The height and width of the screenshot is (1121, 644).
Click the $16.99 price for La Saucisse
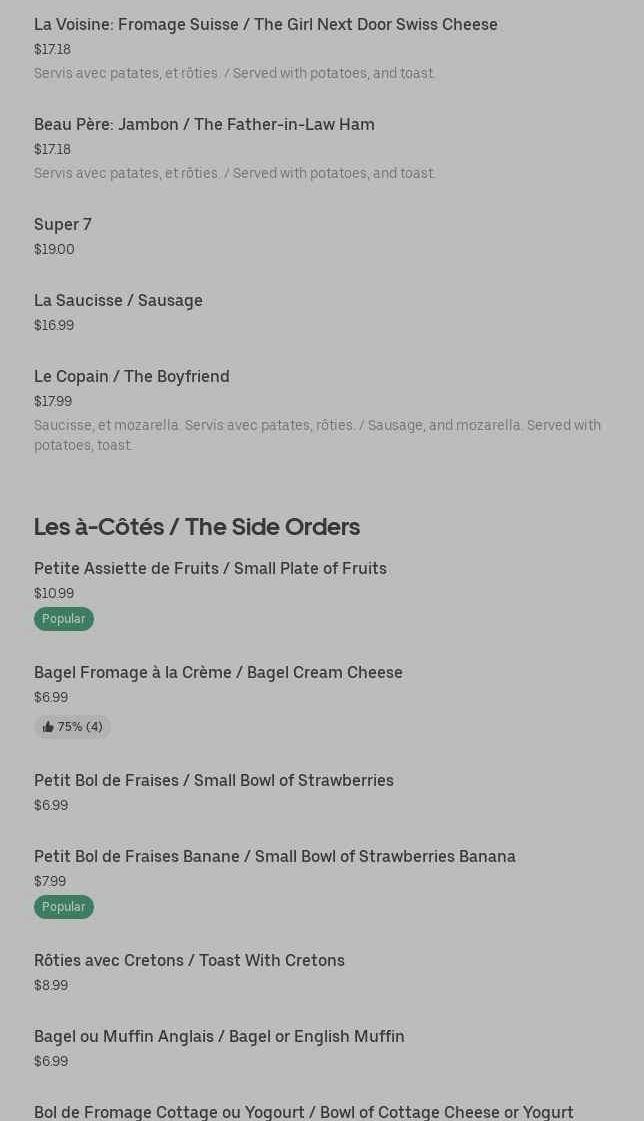pyautogui.click(x=54, y=325)
